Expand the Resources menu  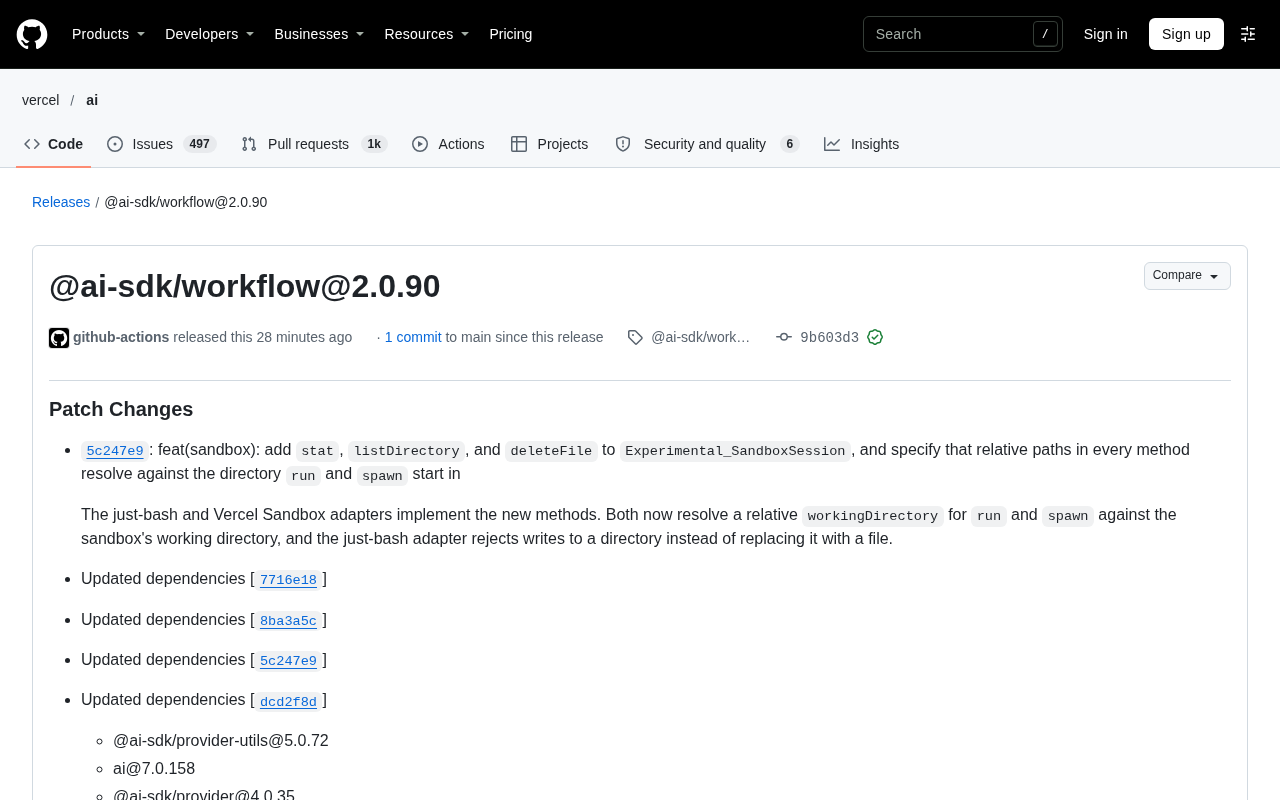tap(426, 34)
